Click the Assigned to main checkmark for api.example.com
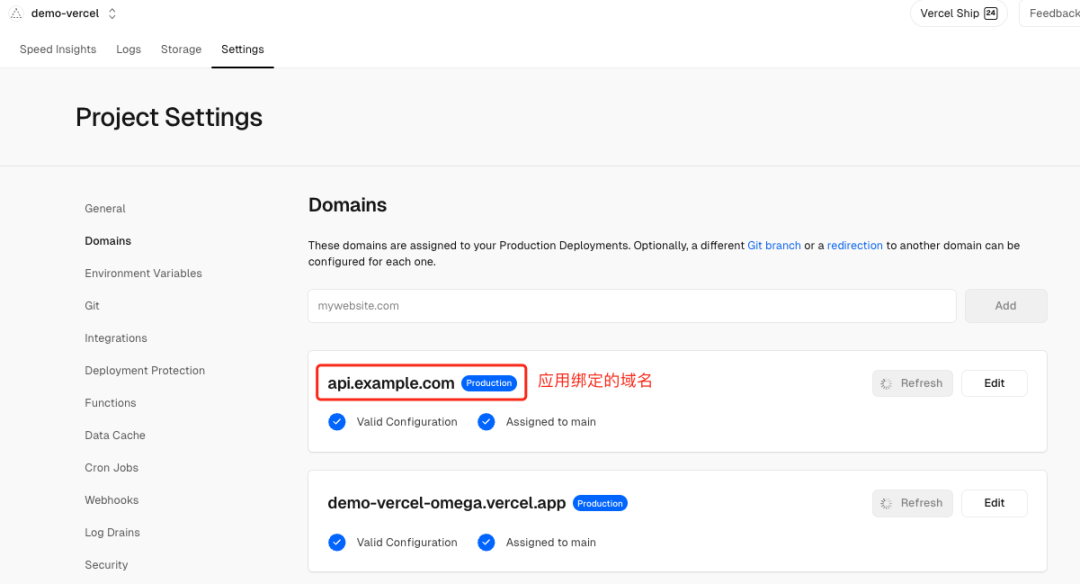 [486, 421]
